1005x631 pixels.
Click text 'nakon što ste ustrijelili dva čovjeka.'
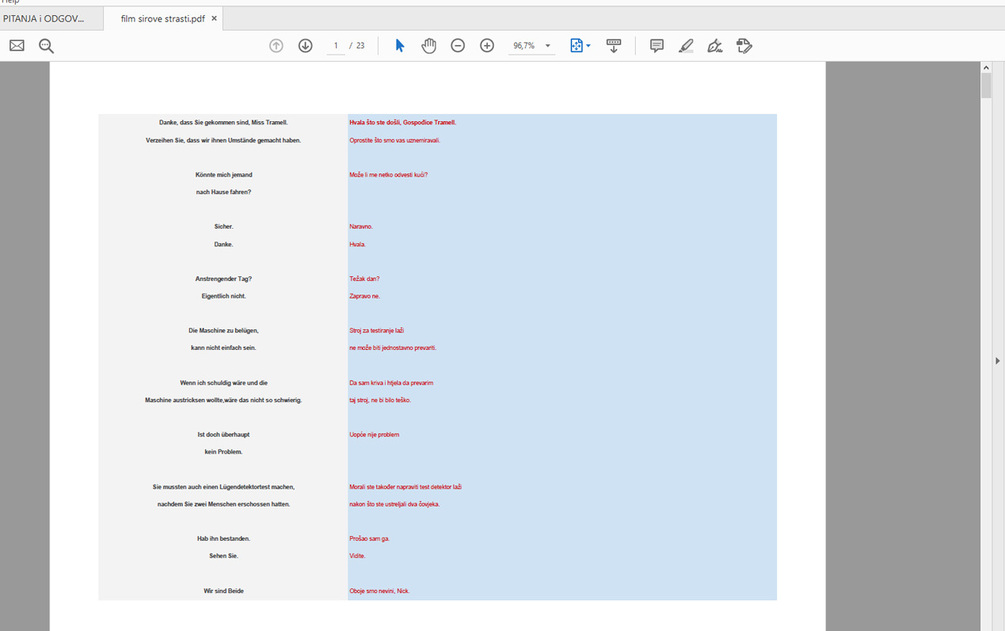394,504
